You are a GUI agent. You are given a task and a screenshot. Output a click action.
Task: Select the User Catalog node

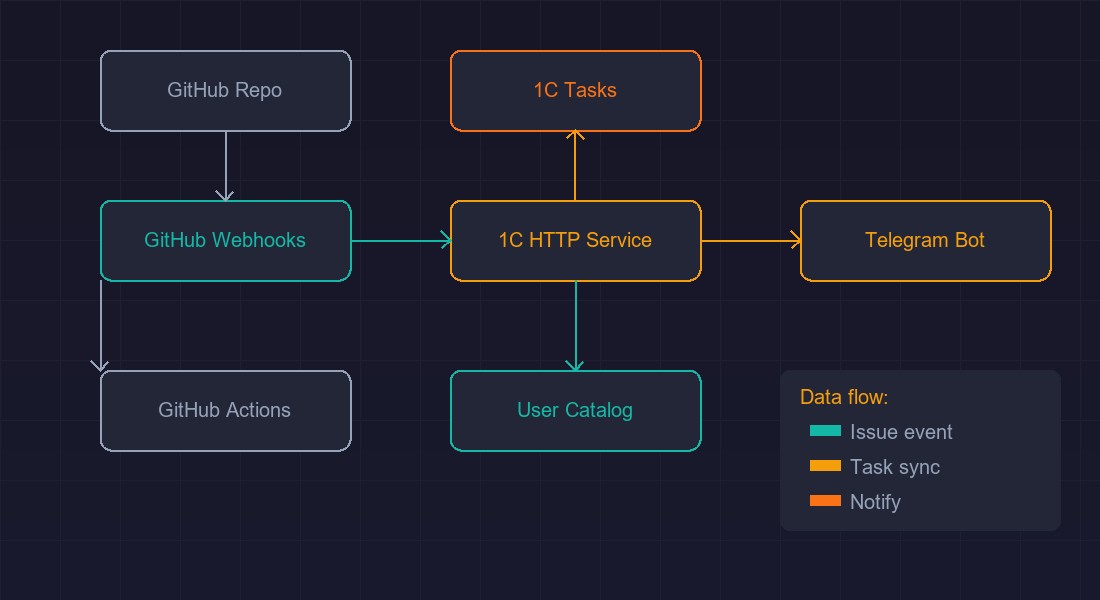575,411
